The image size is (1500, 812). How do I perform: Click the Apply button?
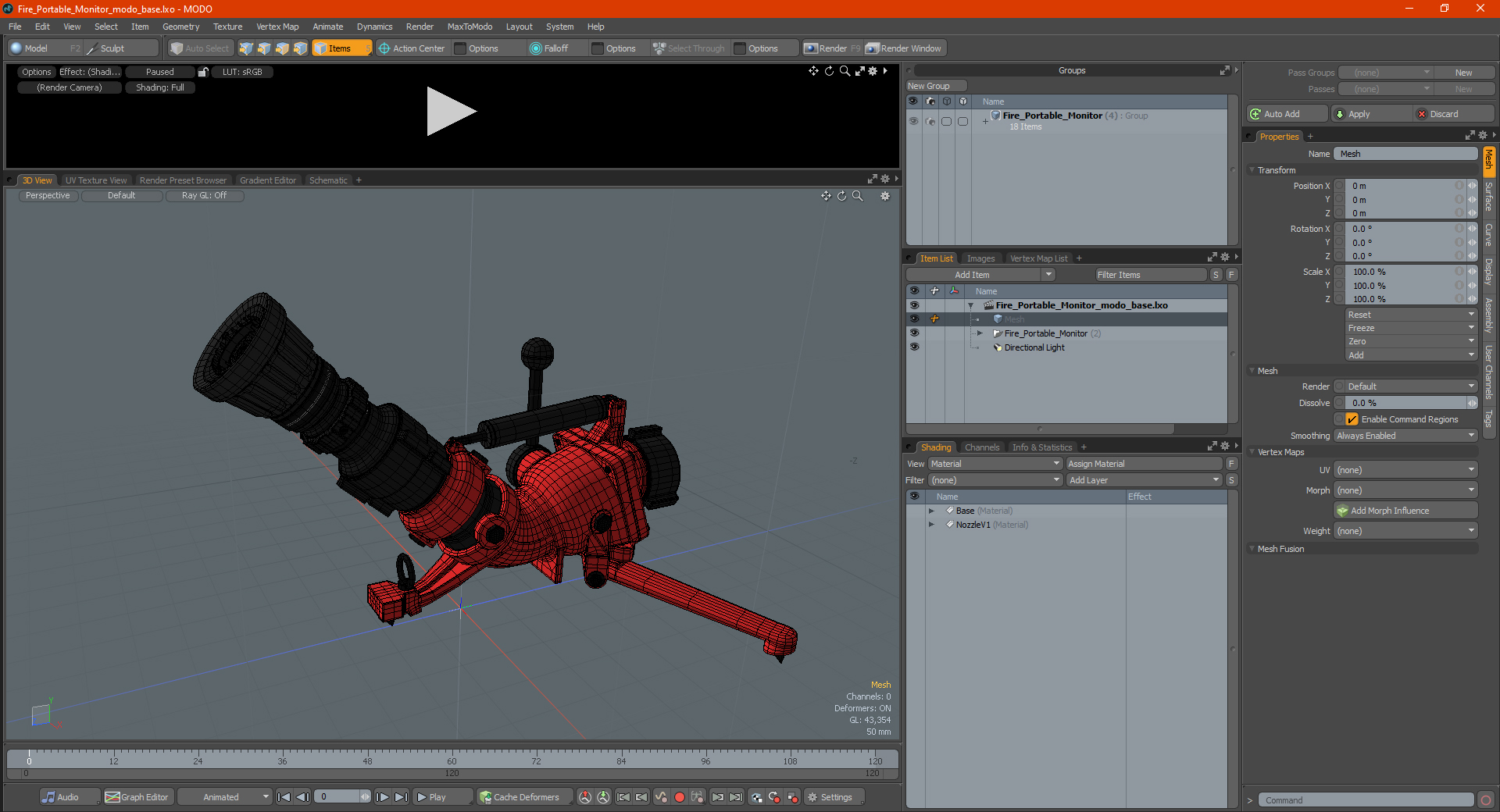[x=1372, y=114]
